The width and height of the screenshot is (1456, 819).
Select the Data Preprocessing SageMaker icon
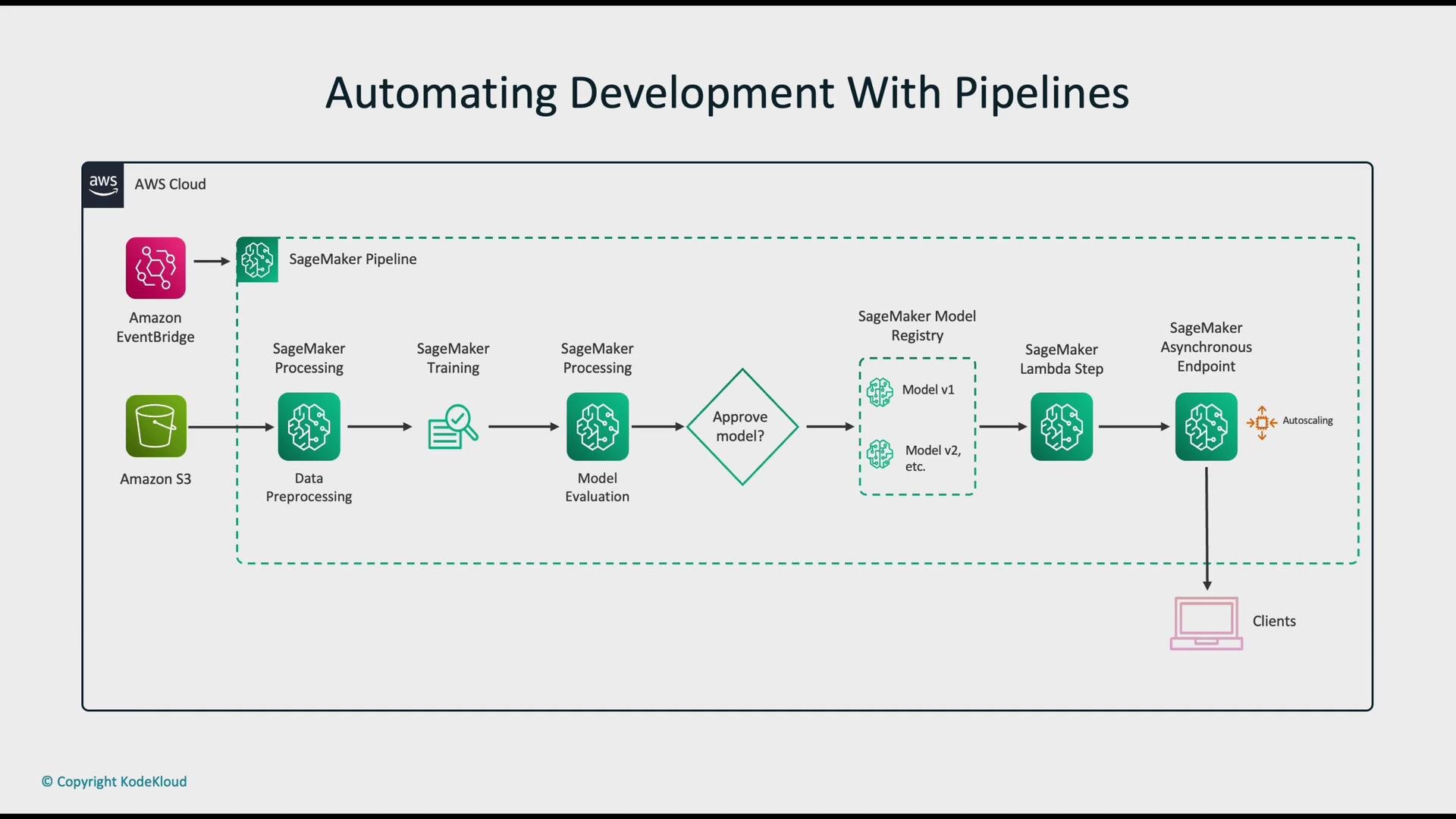309,426
